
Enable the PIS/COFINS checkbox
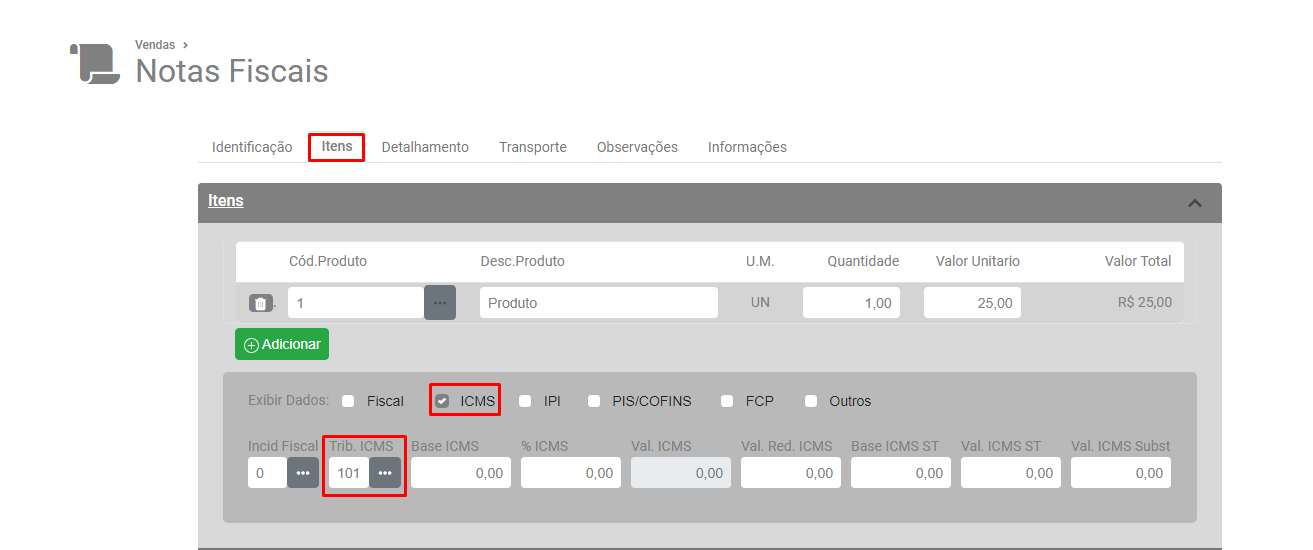[594, 401]
